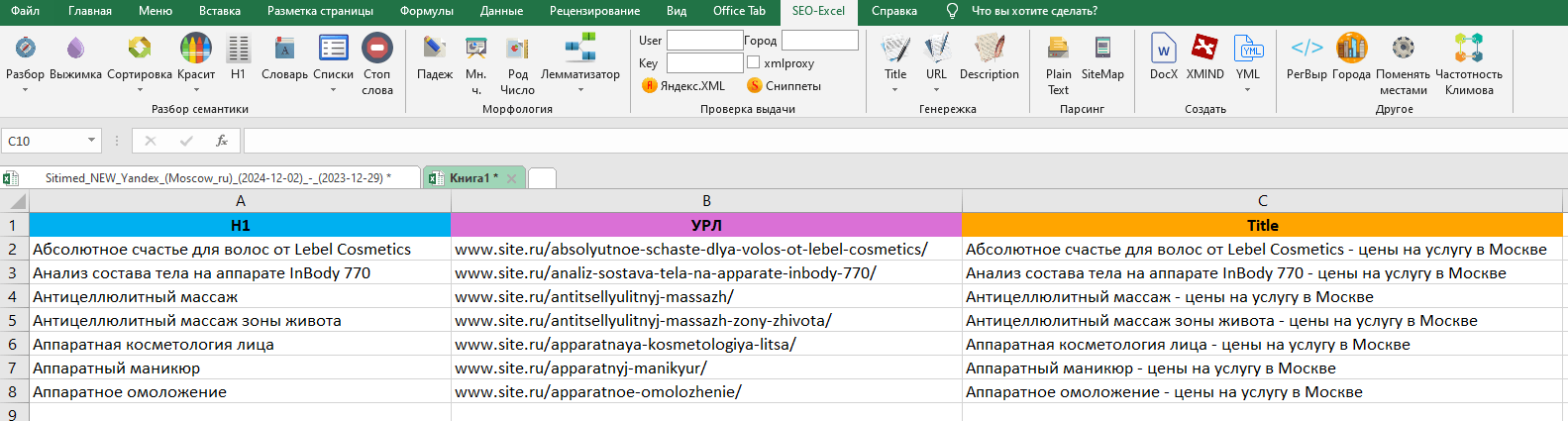The image size is (1568, 421).
Task: Launch the Лемматизатор tool
Action: (579, 49)
